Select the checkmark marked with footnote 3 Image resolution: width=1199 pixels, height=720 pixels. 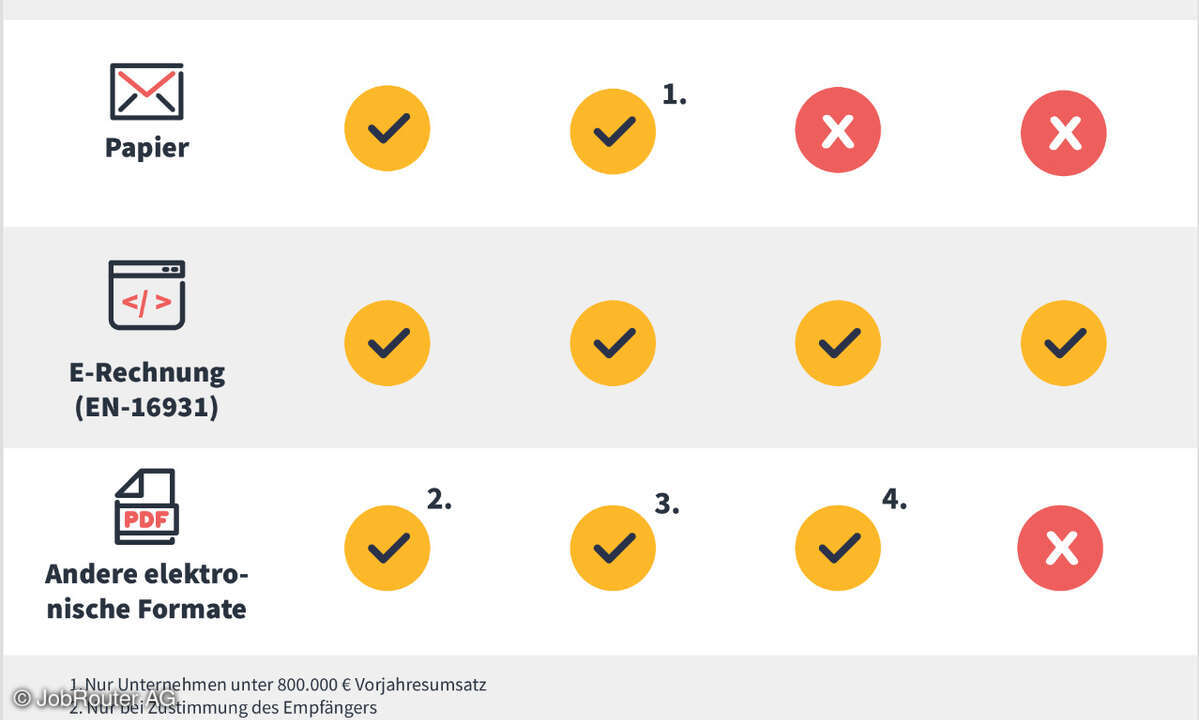(x=612, y=548)
